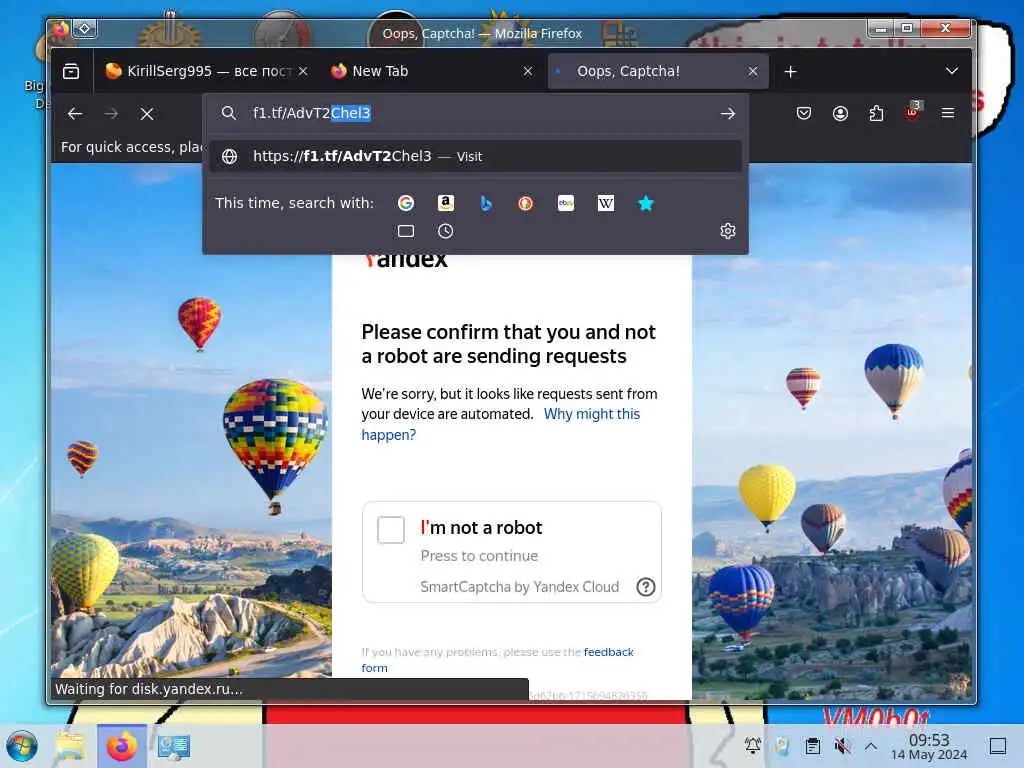Open Firefox application menu

click(948, 114)
